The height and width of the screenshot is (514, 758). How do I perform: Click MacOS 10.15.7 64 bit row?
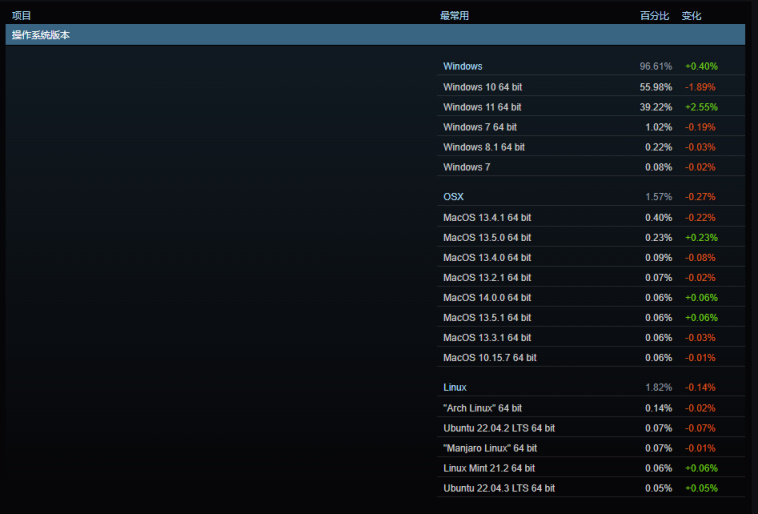pos(591,358)
